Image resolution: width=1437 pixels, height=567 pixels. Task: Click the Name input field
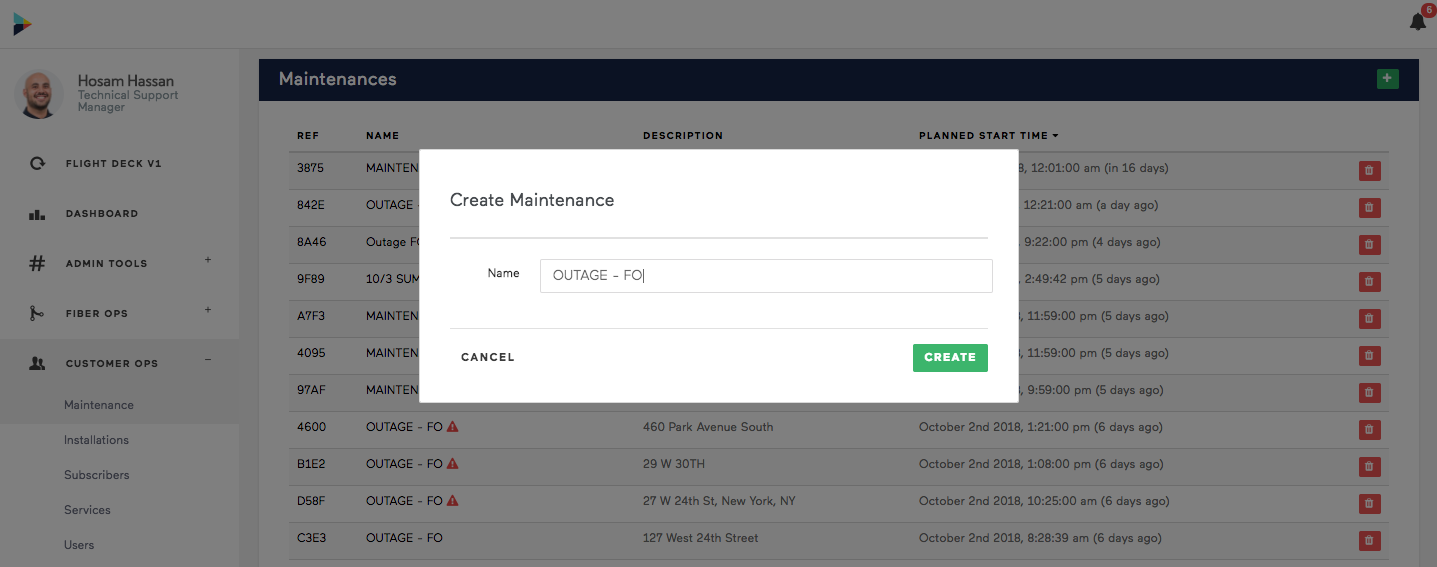pyautogui.click(x=766, y=276)
